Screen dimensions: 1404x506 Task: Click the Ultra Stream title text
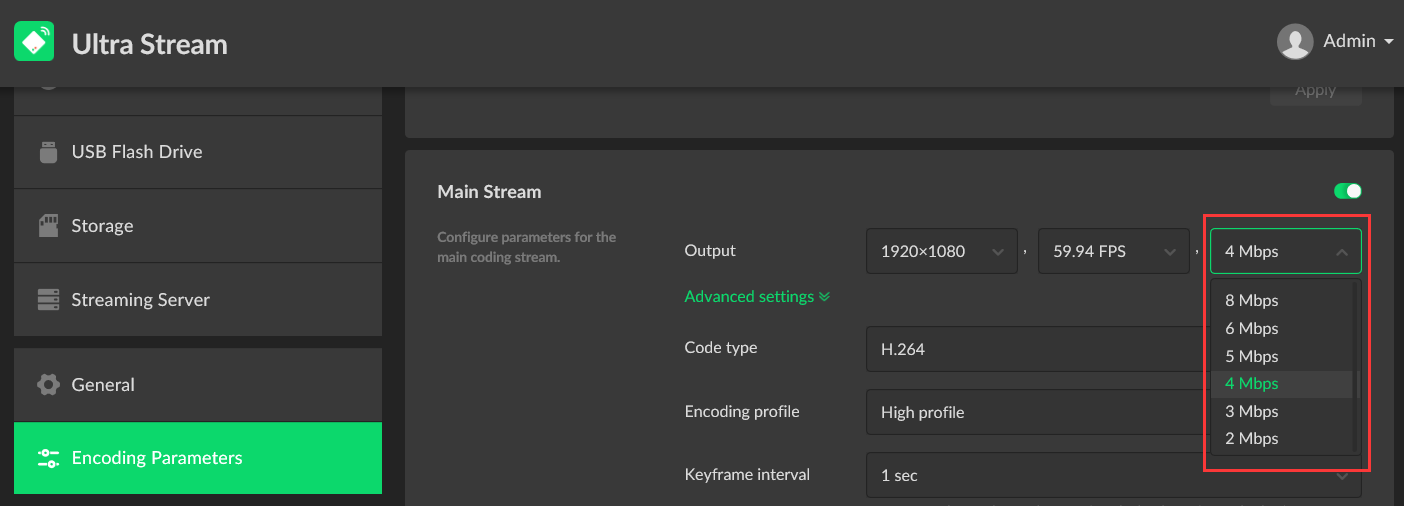point(150,44)
